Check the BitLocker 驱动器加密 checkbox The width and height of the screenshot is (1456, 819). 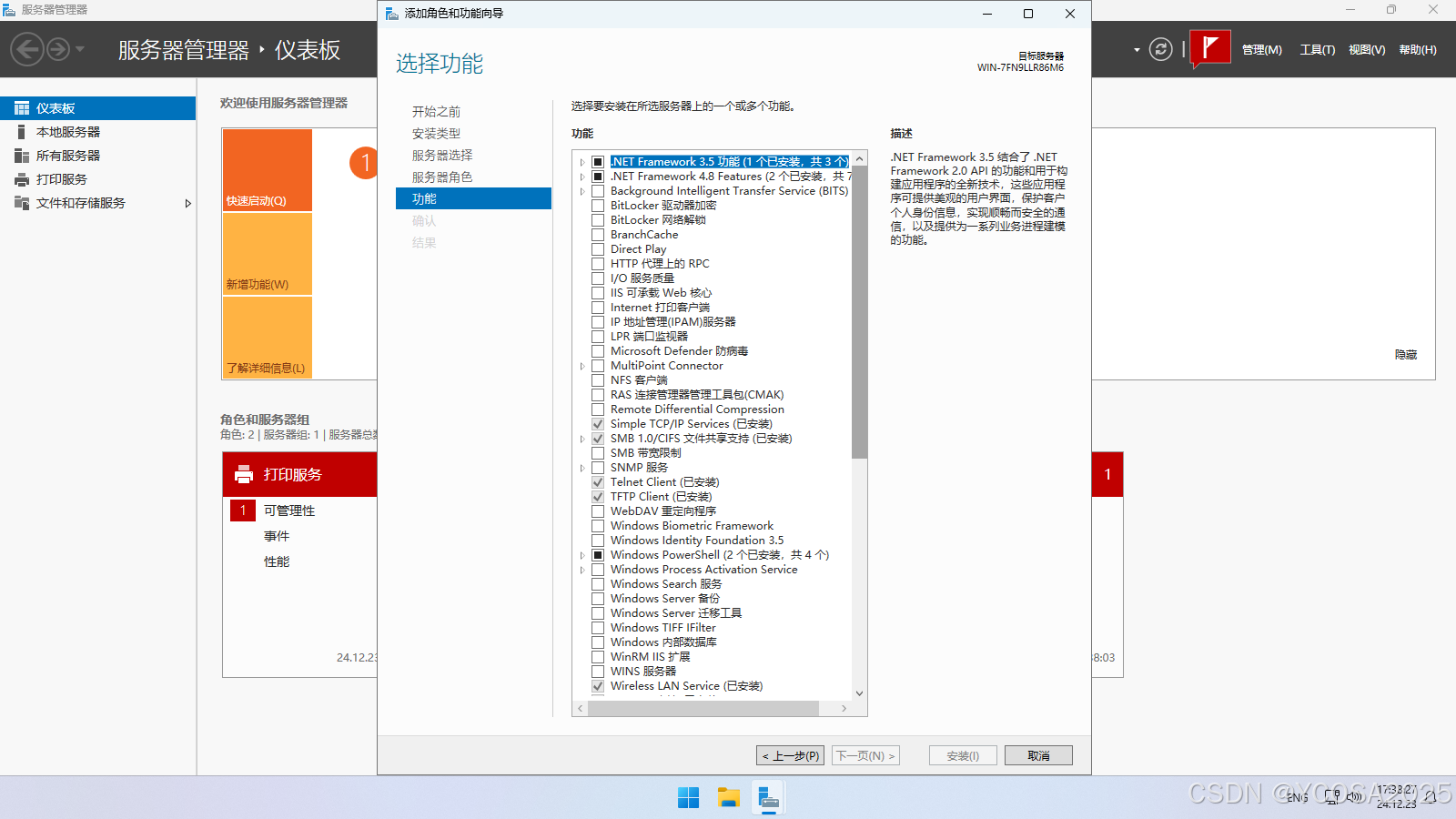pos(598,206)
